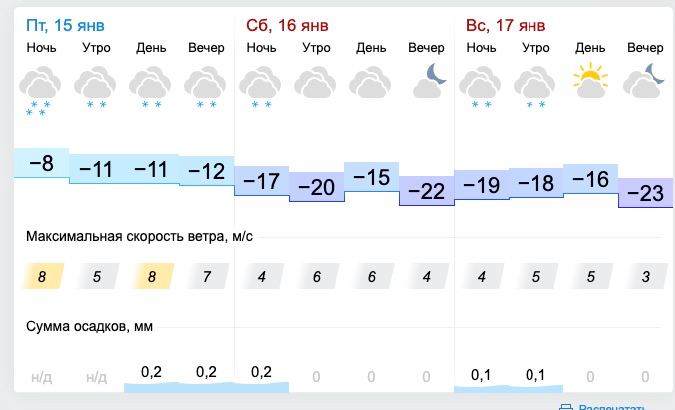Click the Friday daytime snow cloud icon

click(x=151, y=83)
